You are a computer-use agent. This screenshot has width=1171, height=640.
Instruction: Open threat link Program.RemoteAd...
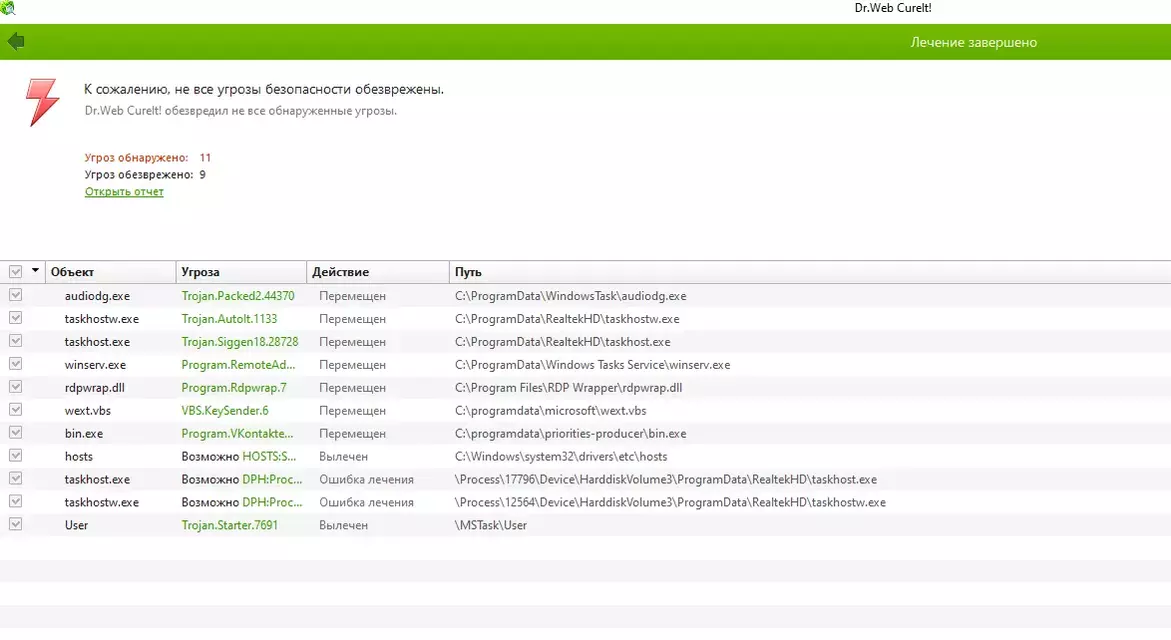point(238,364)
